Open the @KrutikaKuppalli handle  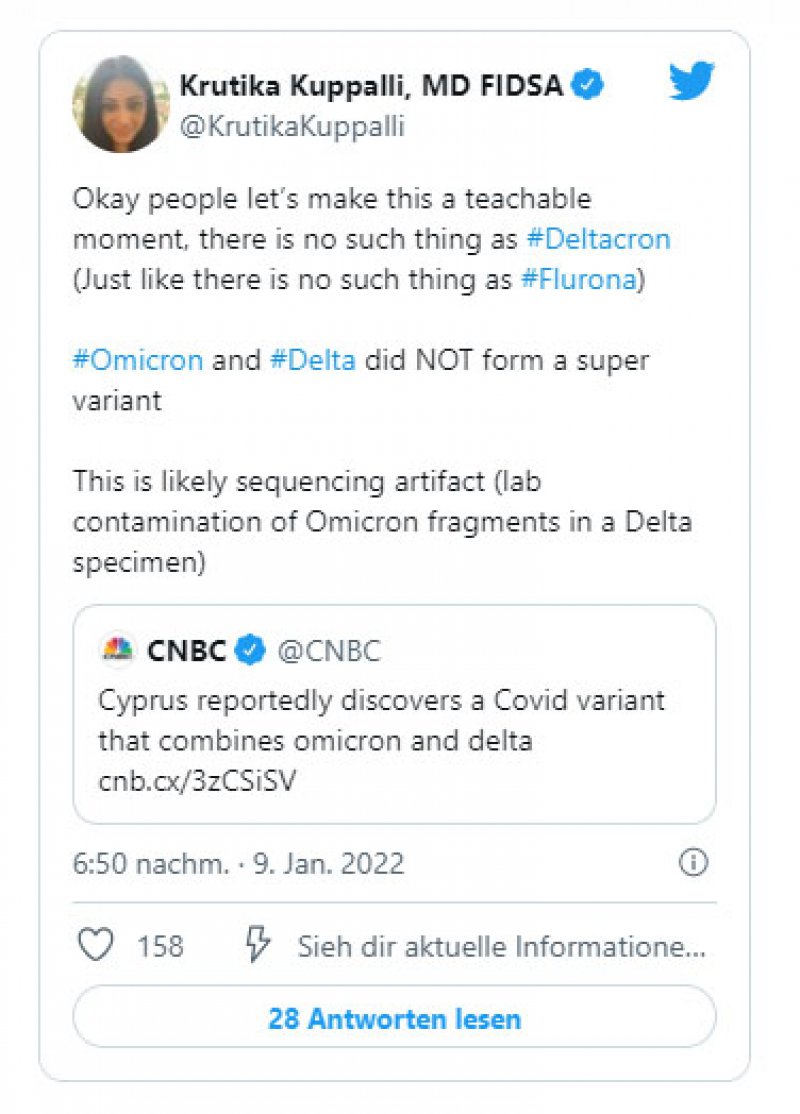pyautogui.click(x=292, y=128)
